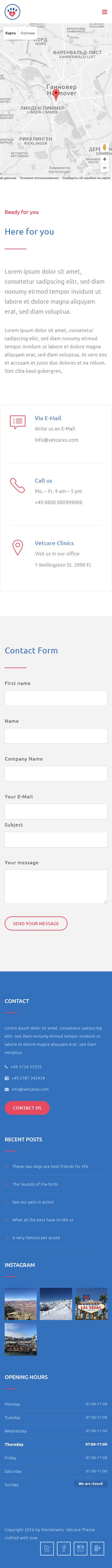Select the Карта map tab
Image resolution: width=112 pixels, height=1568 pixels.
tap(10, 33)
